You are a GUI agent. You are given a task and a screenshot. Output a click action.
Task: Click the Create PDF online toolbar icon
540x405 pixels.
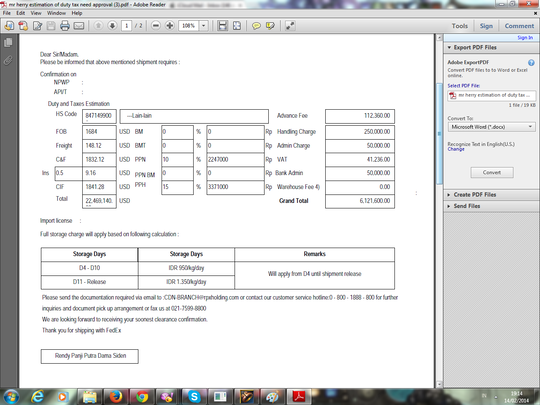pos(9,26)
